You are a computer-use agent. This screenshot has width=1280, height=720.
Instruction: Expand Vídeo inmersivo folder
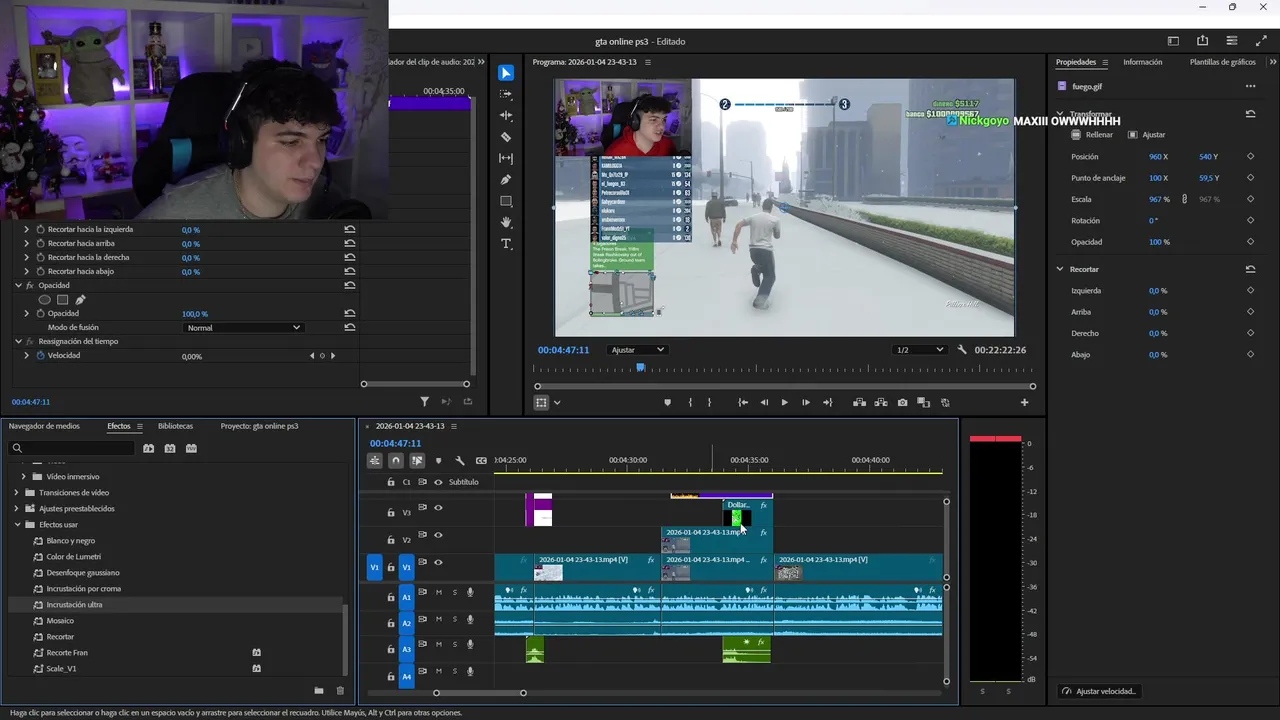click(x=24, y=477)
